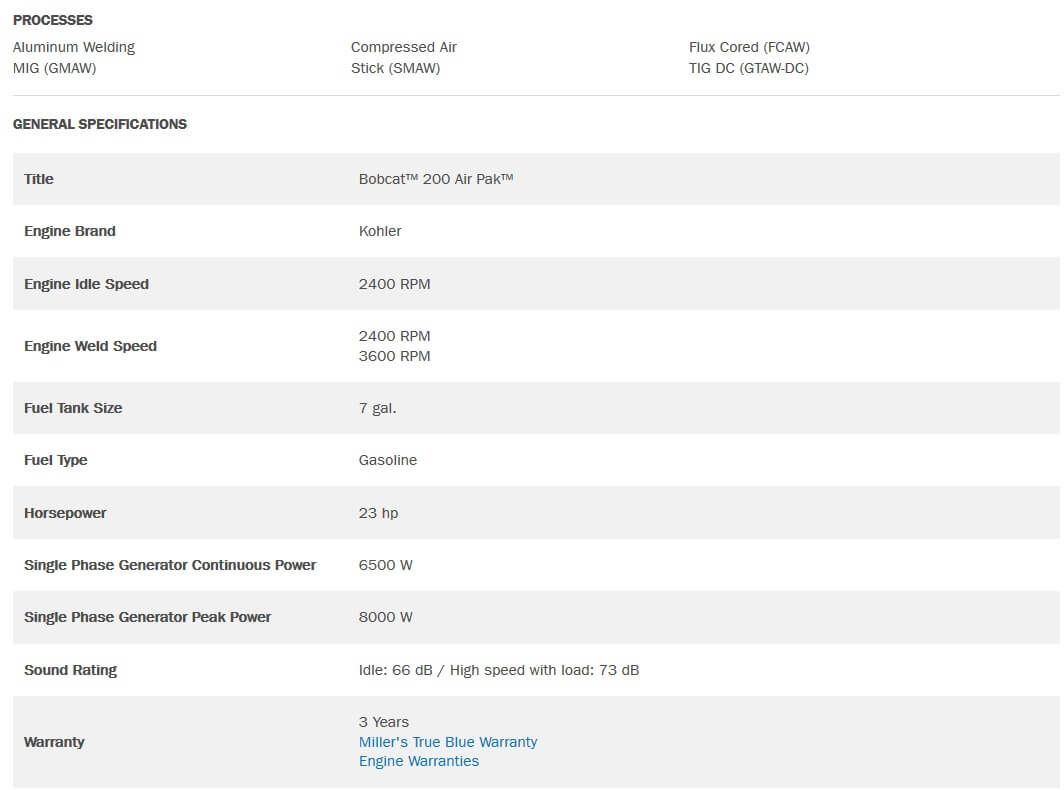Select the '3 Years' warranty value
Screen dimensions: 1064x790
[384, 722]
